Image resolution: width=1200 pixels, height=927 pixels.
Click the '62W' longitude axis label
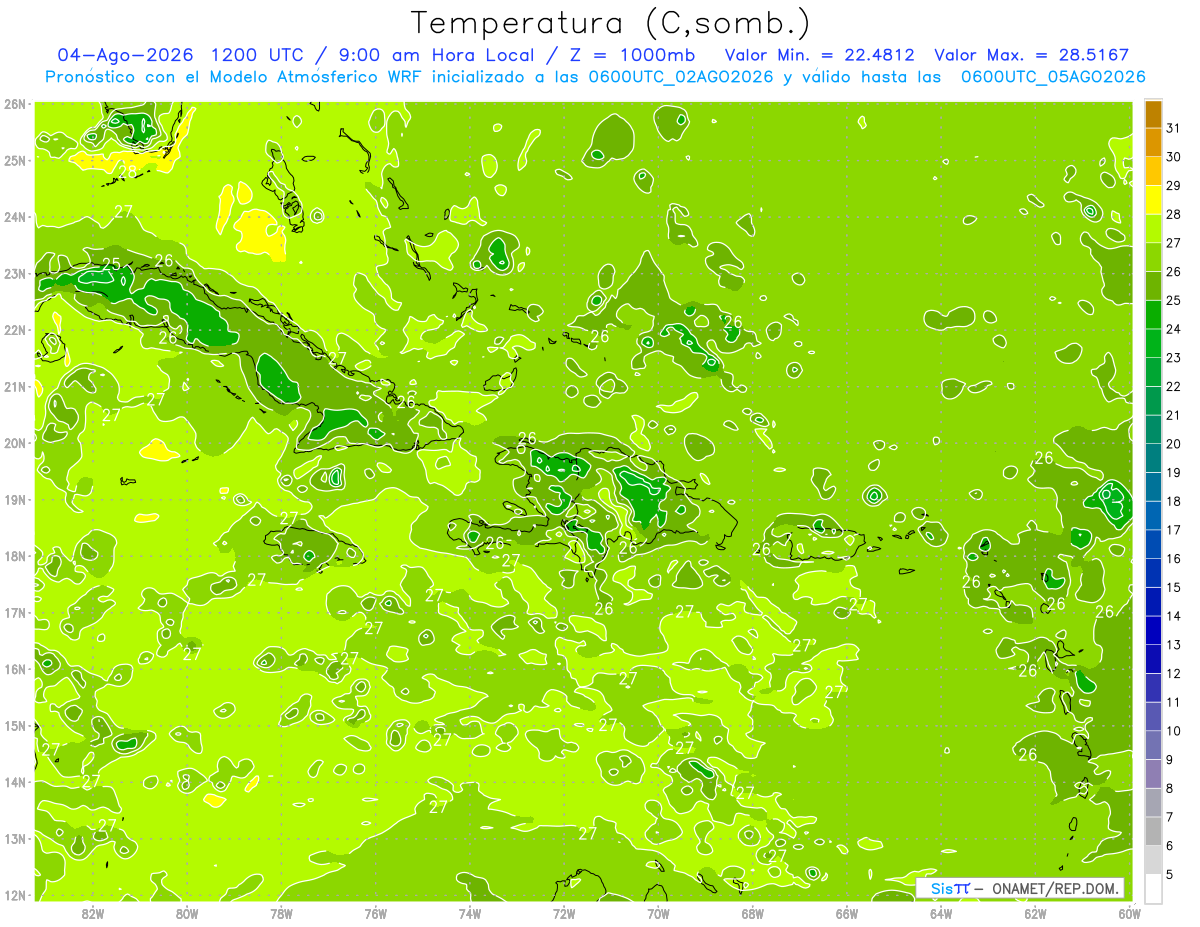(1035, 912)
